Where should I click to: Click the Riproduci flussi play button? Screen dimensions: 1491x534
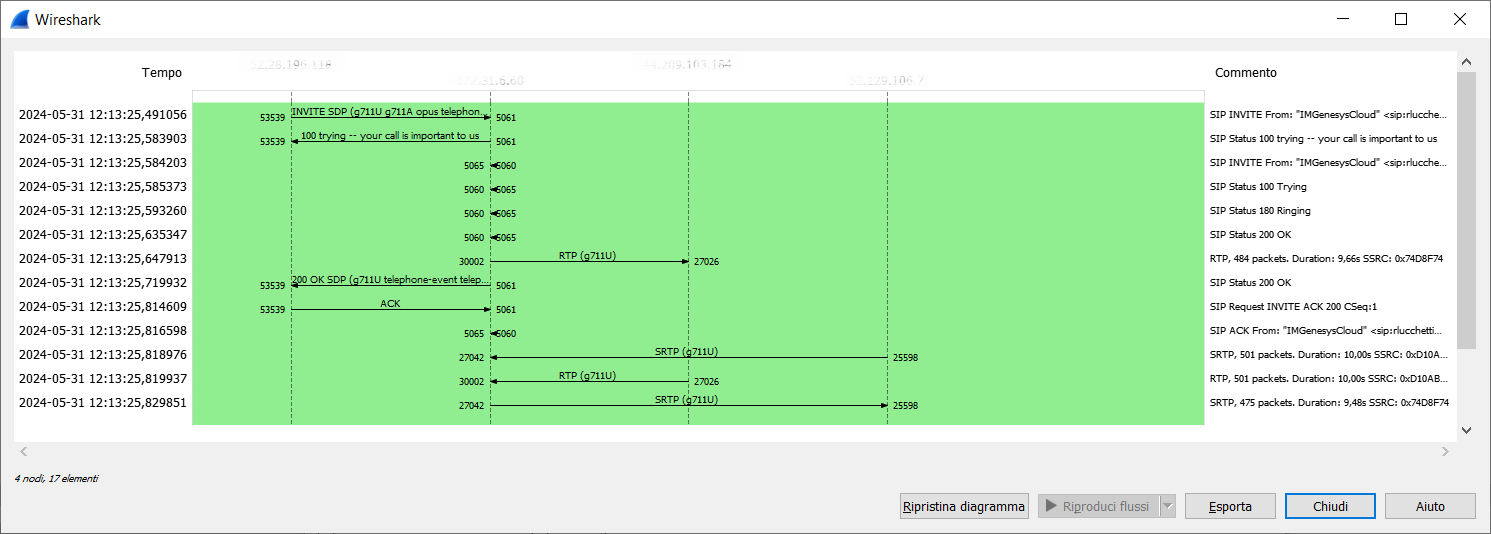click(1097, 506)
